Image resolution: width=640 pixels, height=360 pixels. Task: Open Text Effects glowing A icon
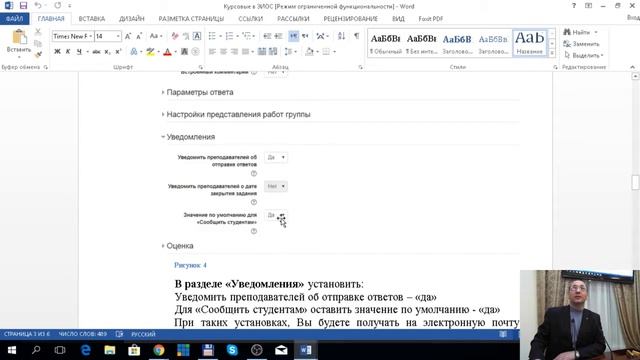134,52
